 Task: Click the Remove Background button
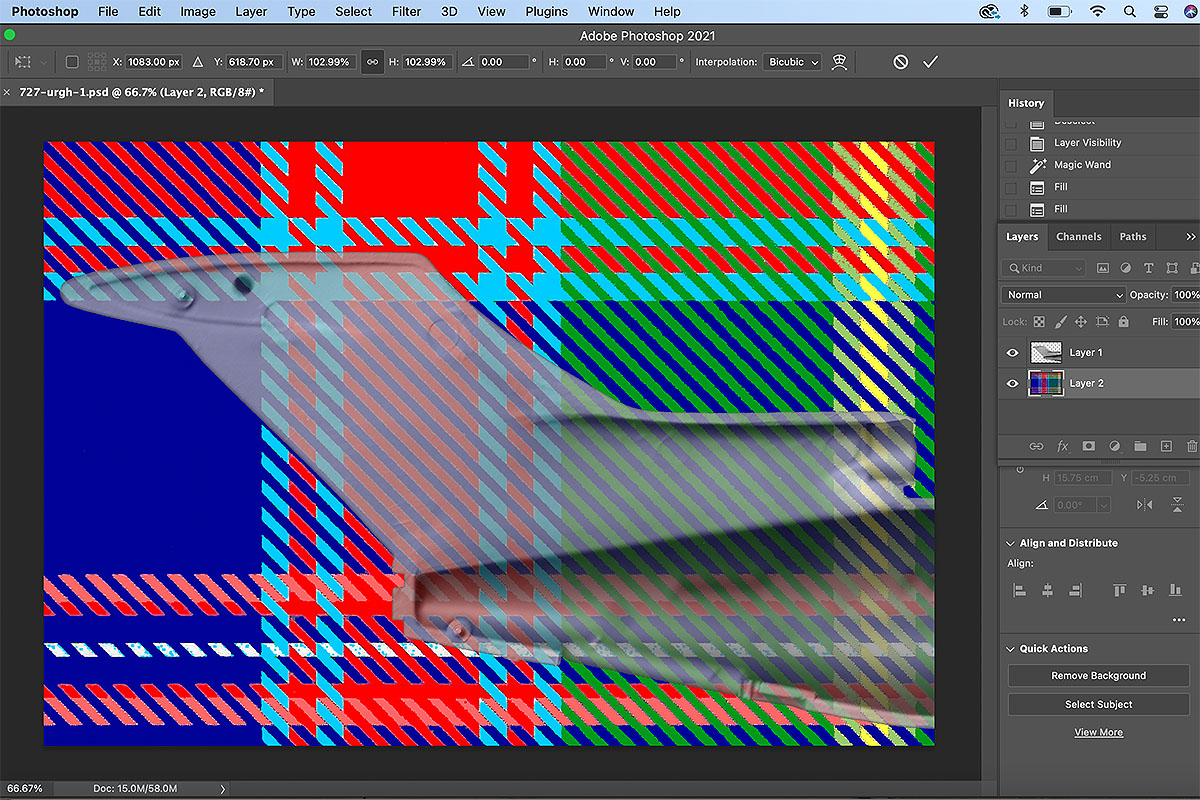pyautogui.click(x=1098, y=676)
